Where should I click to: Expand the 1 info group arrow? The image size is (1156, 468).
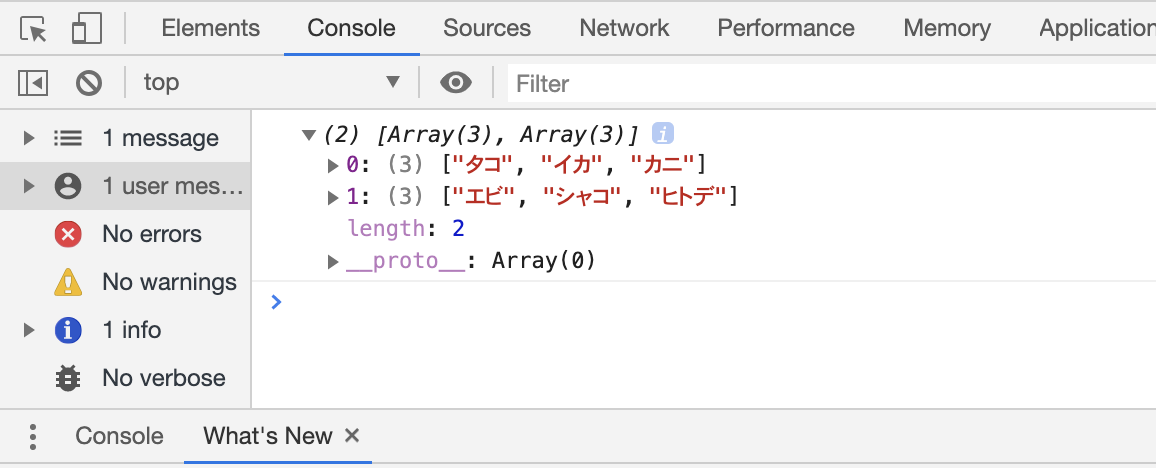click(29, 330)
